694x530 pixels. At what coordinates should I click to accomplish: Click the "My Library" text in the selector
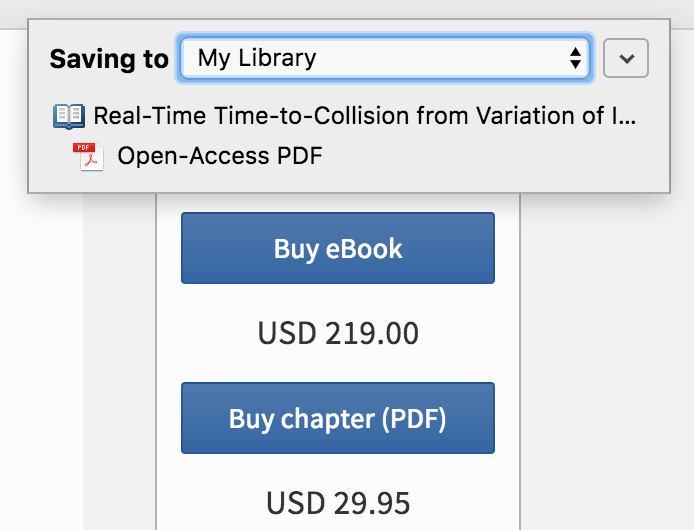click(257, 58)
